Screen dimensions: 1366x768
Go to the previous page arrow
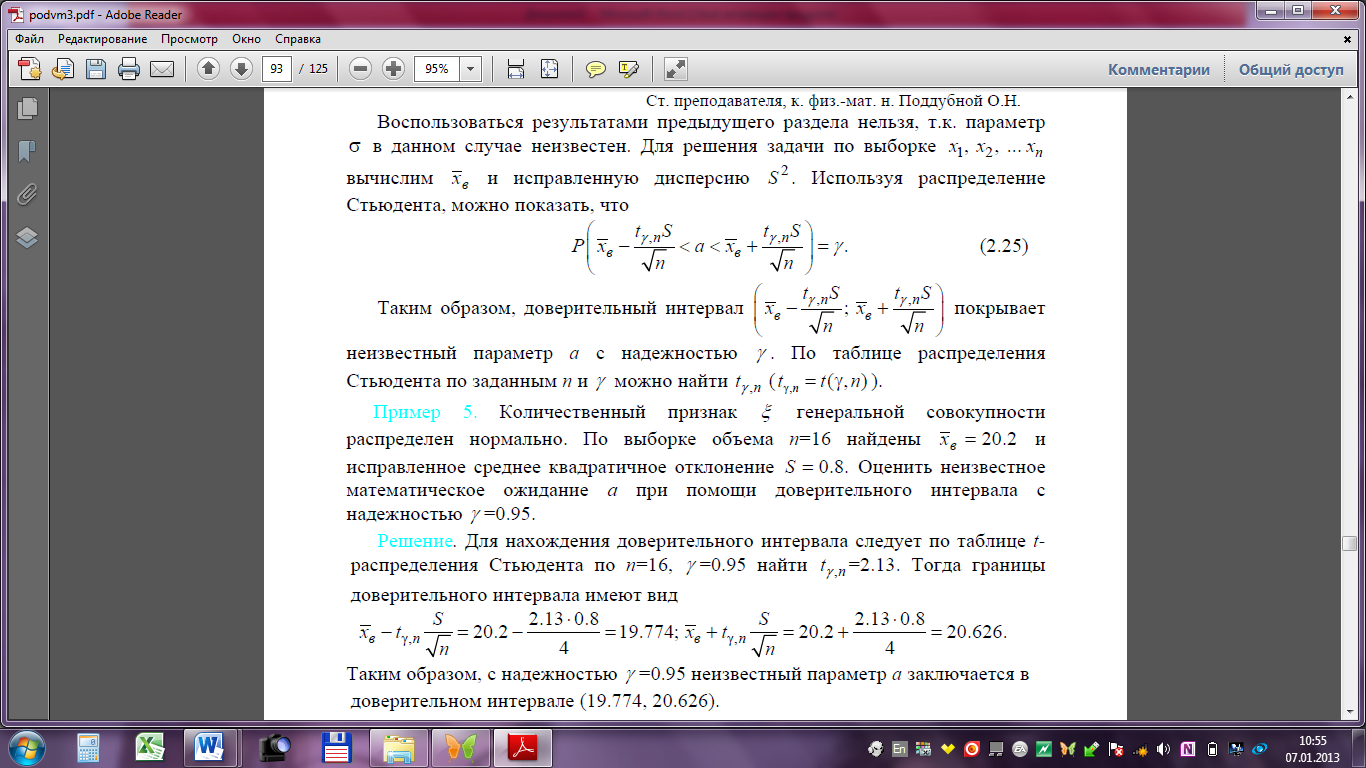click(x=208, y=69)
